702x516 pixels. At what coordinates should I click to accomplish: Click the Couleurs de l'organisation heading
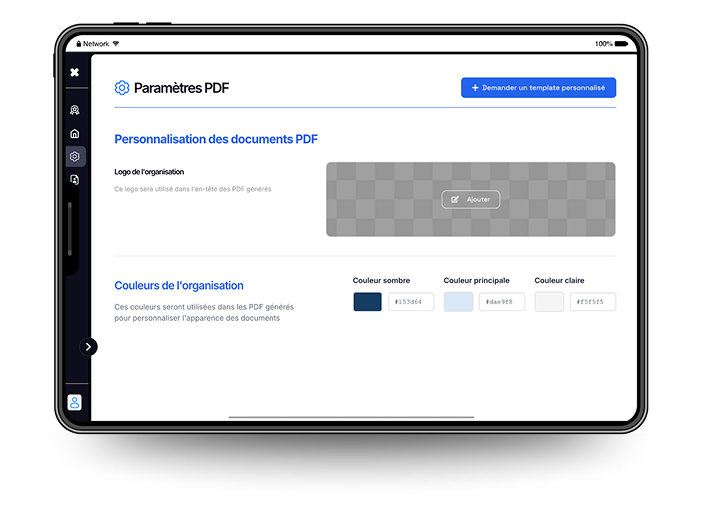[179, 286]
